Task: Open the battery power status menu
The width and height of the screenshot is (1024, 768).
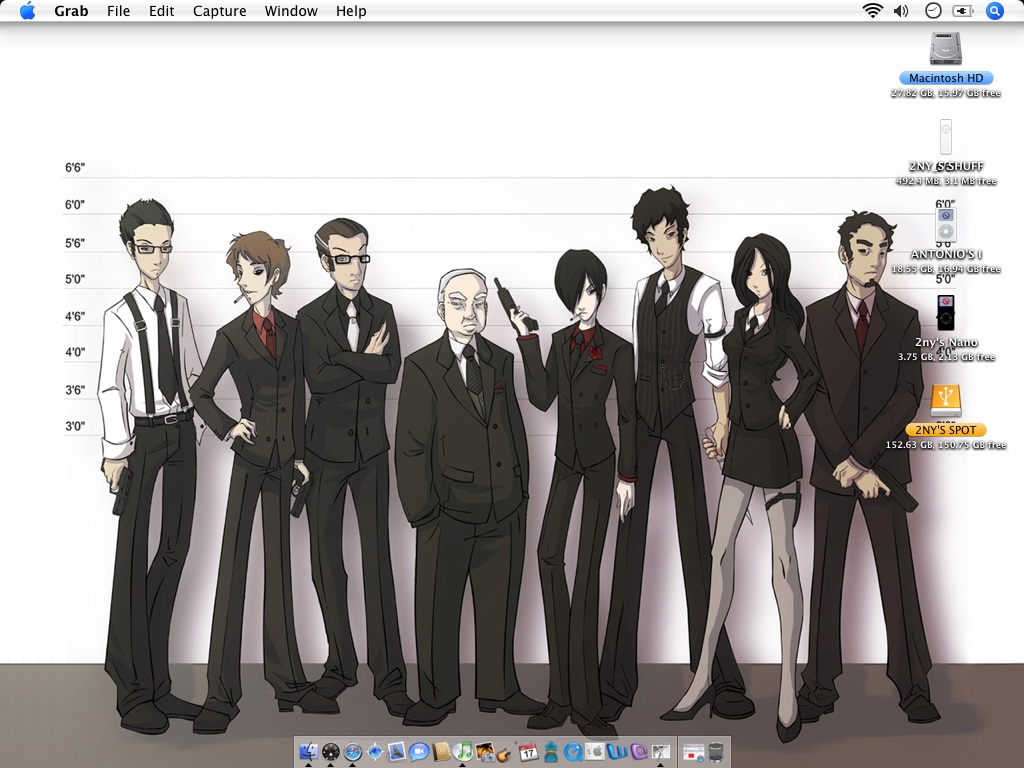Action: tap(963, 10)
